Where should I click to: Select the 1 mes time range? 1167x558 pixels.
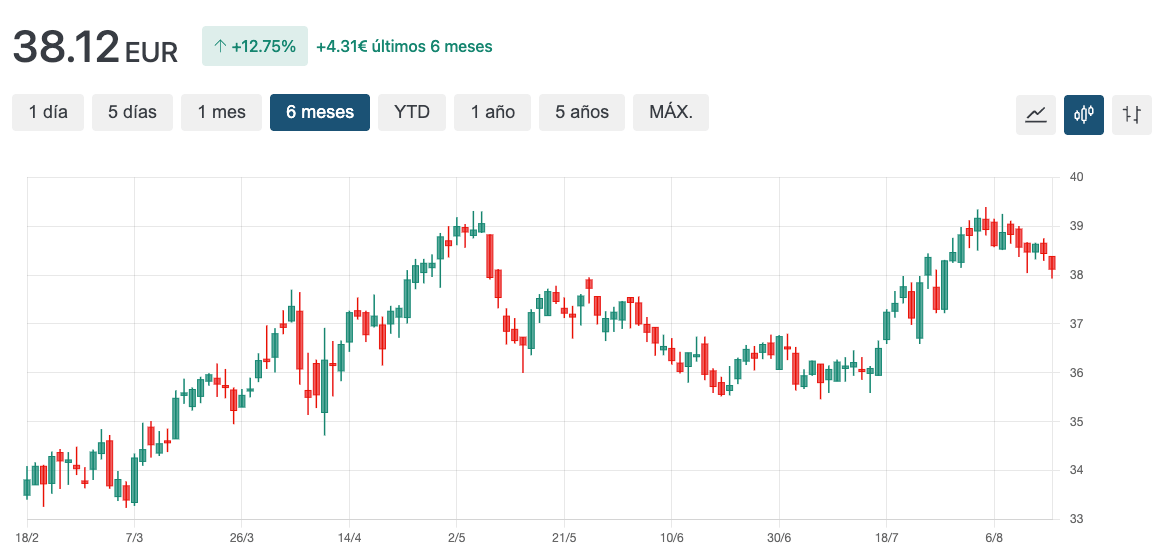222,112
